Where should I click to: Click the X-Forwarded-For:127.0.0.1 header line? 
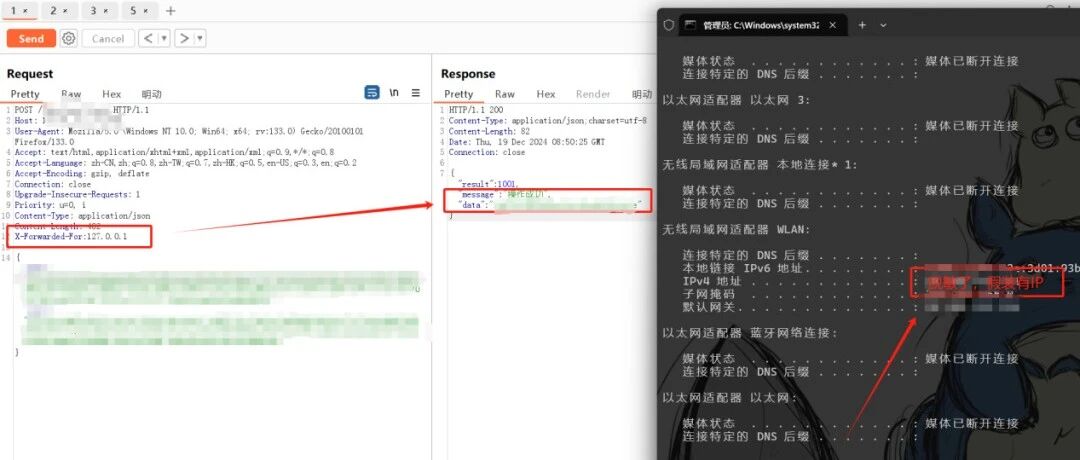click(x=71, y=236)
